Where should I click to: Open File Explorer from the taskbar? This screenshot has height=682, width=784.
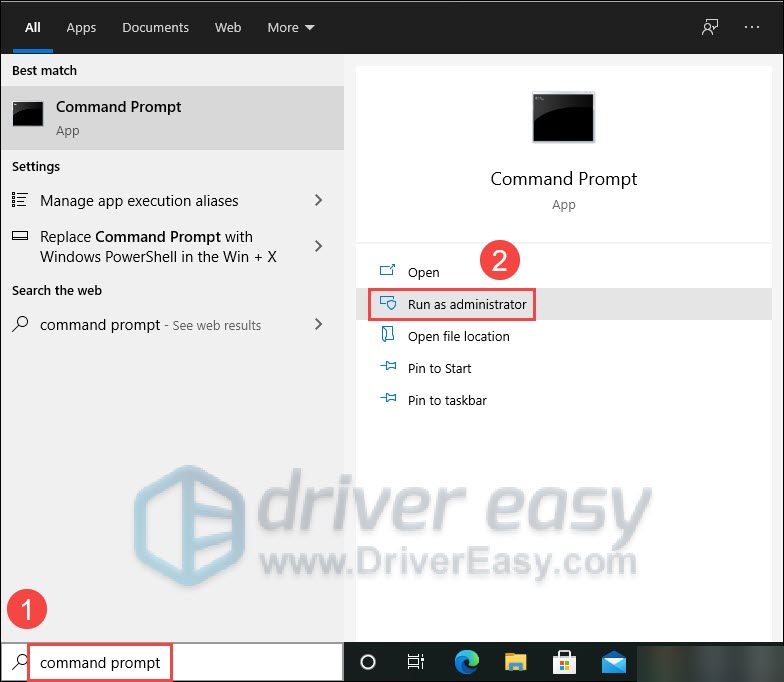(515, 662)
